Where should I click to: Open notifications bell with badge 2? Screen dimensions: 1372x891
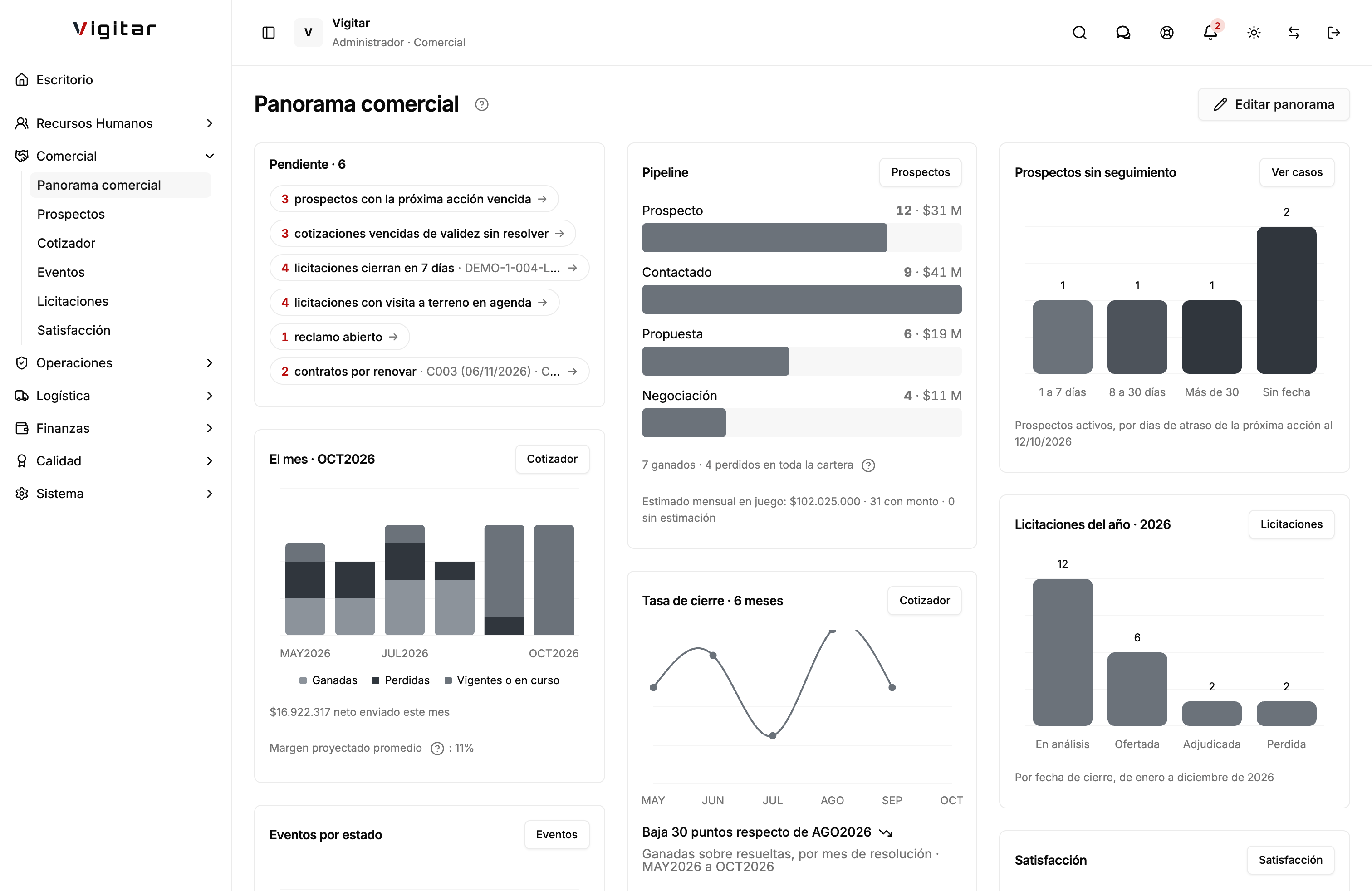point(1210,33)
